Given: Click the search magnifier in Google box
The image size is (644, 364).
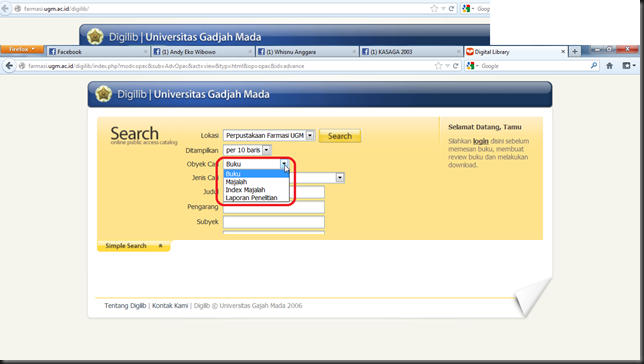Looking at the screenshot, I should [x=594, y=65].
